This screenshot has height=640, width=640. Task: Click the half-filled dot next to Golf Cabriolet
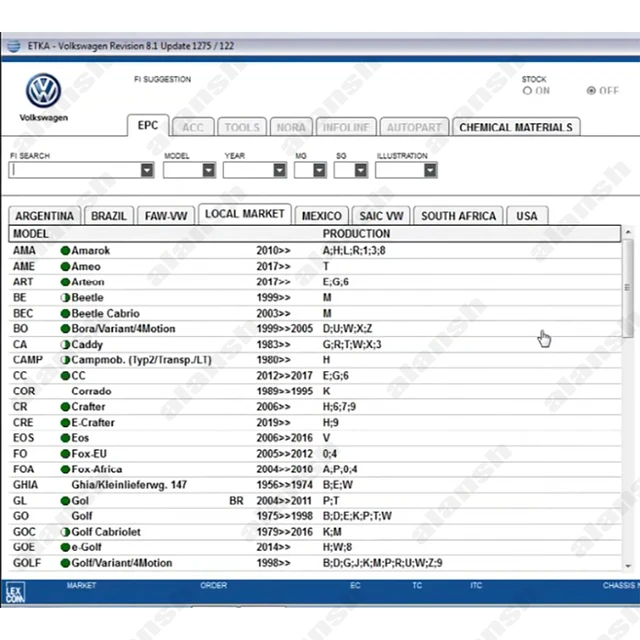(65, 532)
